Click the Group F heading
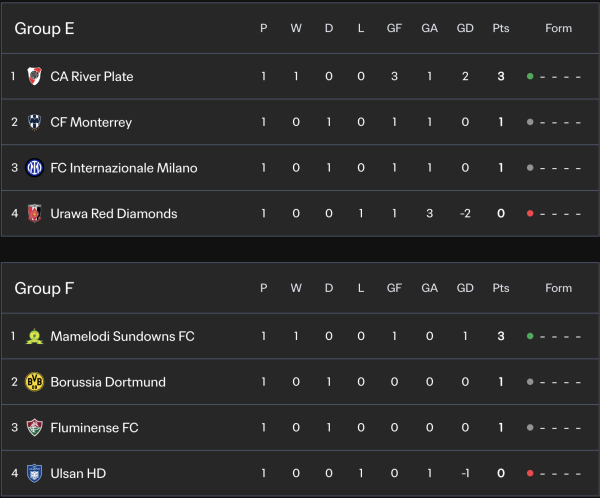Screen dimensions: 600x498 click(44, 288)
